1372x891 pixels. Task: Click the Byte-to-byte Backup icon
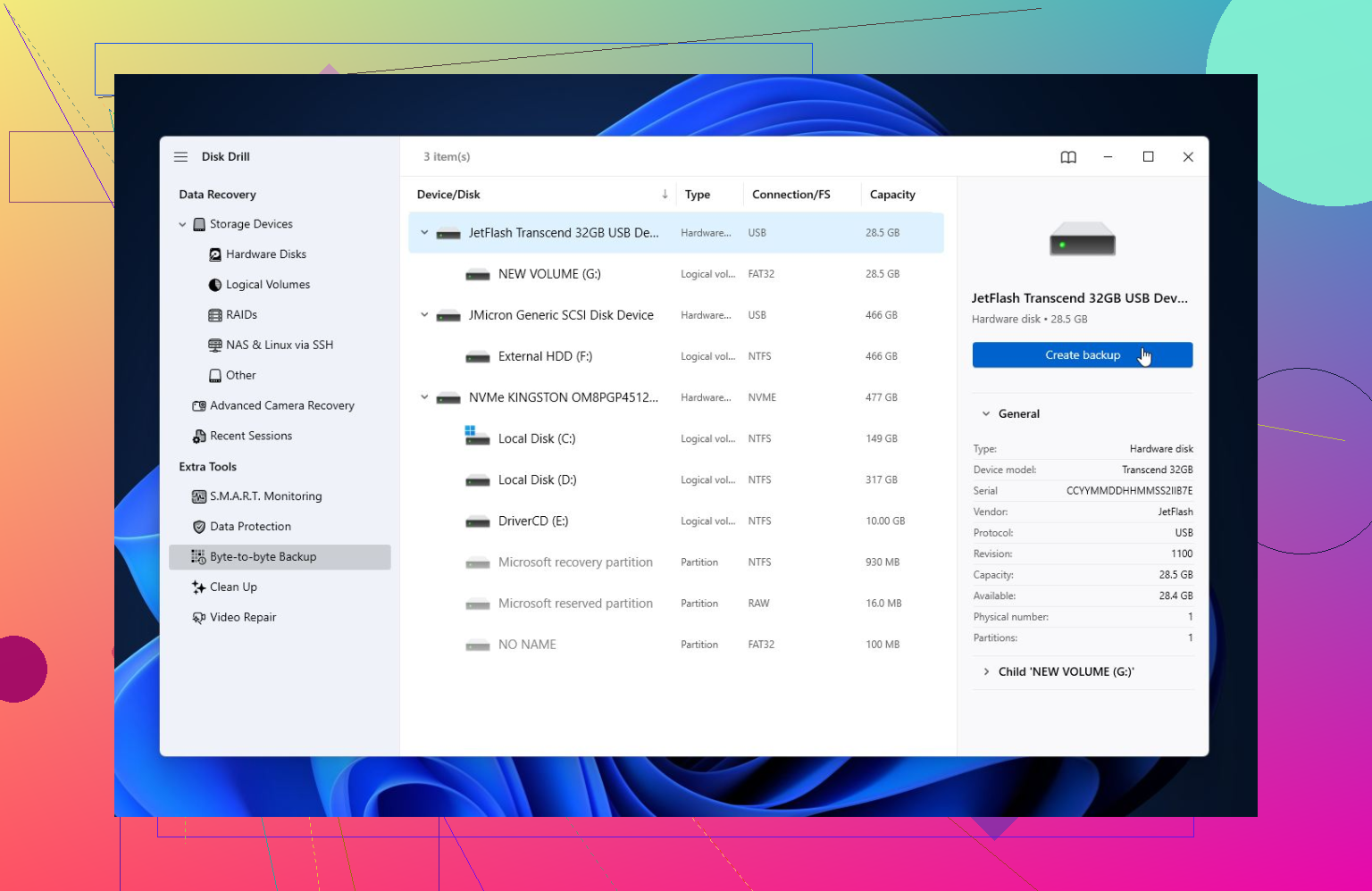(198, 557)
